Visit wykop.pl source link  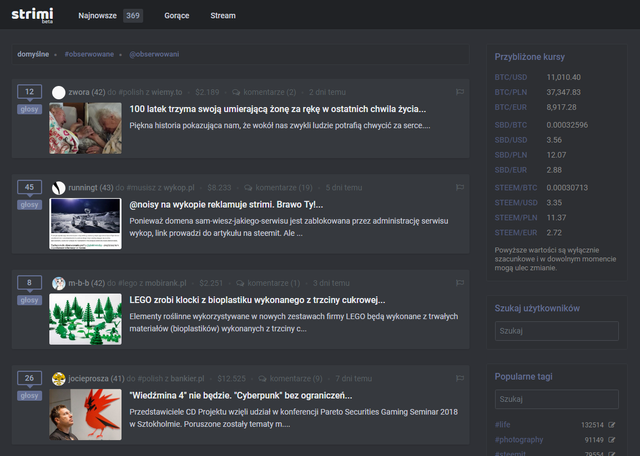pos(179,188)
